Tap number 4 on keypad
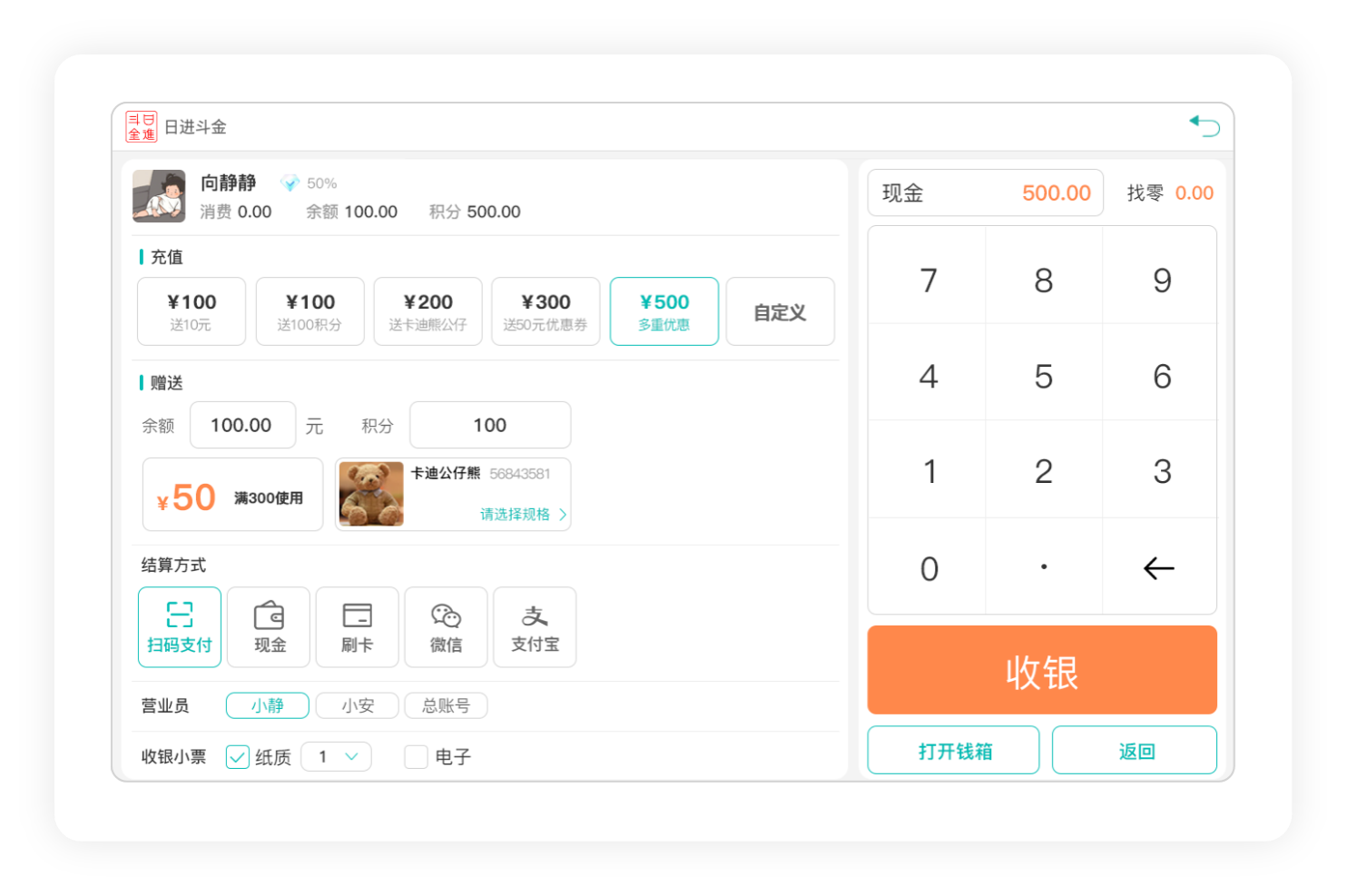 [x=928, y=376]
